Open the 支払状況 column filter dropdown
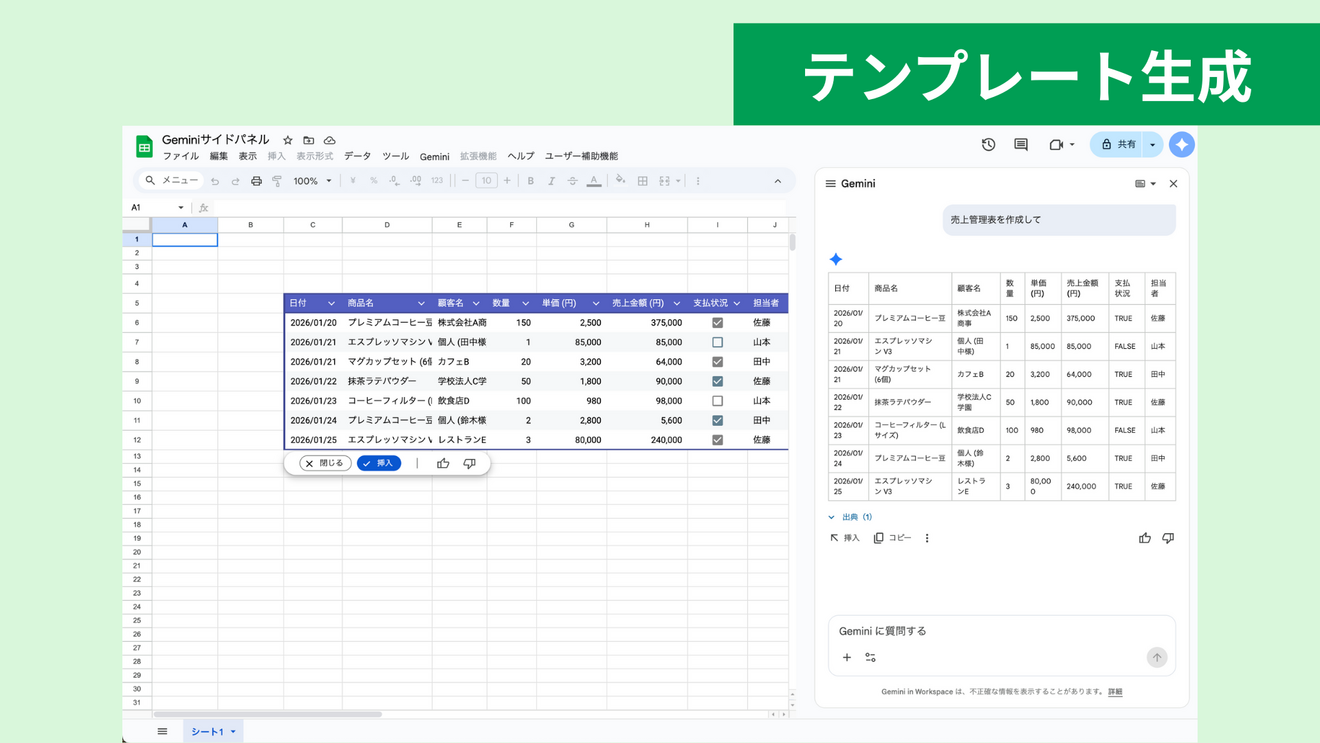1320x743 pixels. coord(737,303)
